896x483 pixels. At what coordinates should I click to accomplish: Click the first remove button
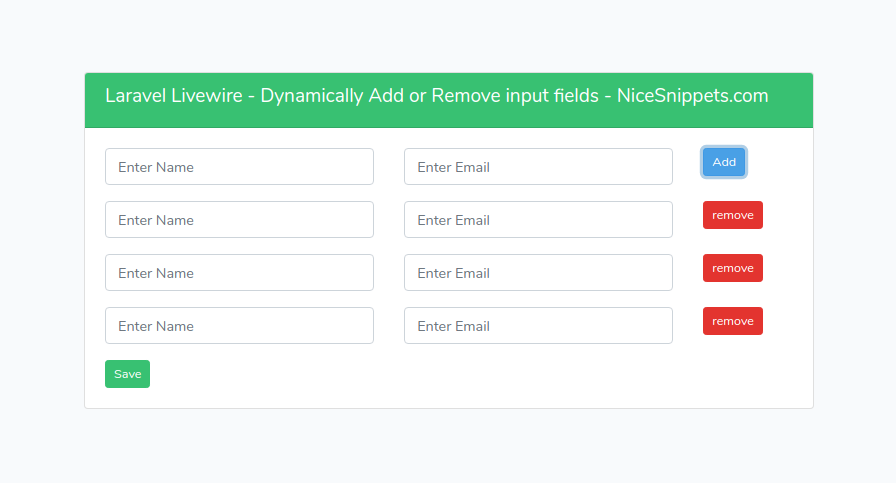(x=733, y=215)
